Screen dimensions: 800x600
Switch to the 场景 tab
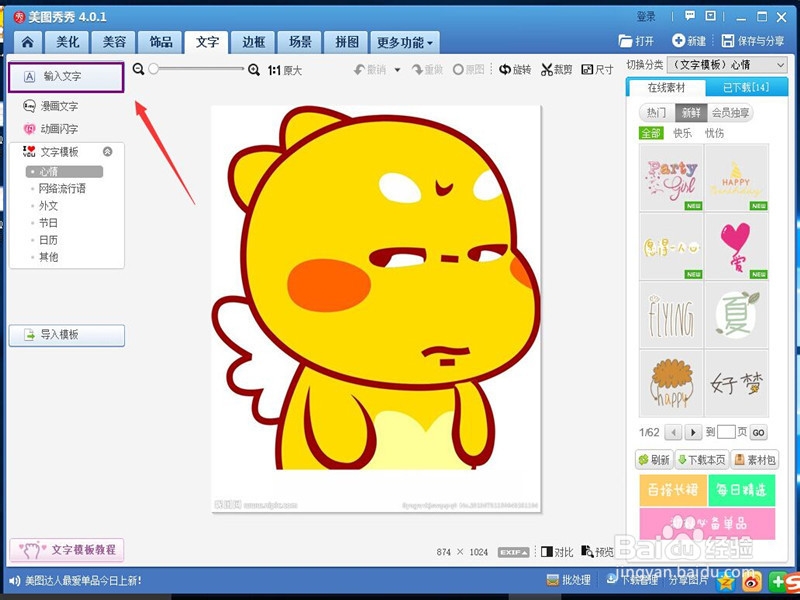click(x=300, y=42)
